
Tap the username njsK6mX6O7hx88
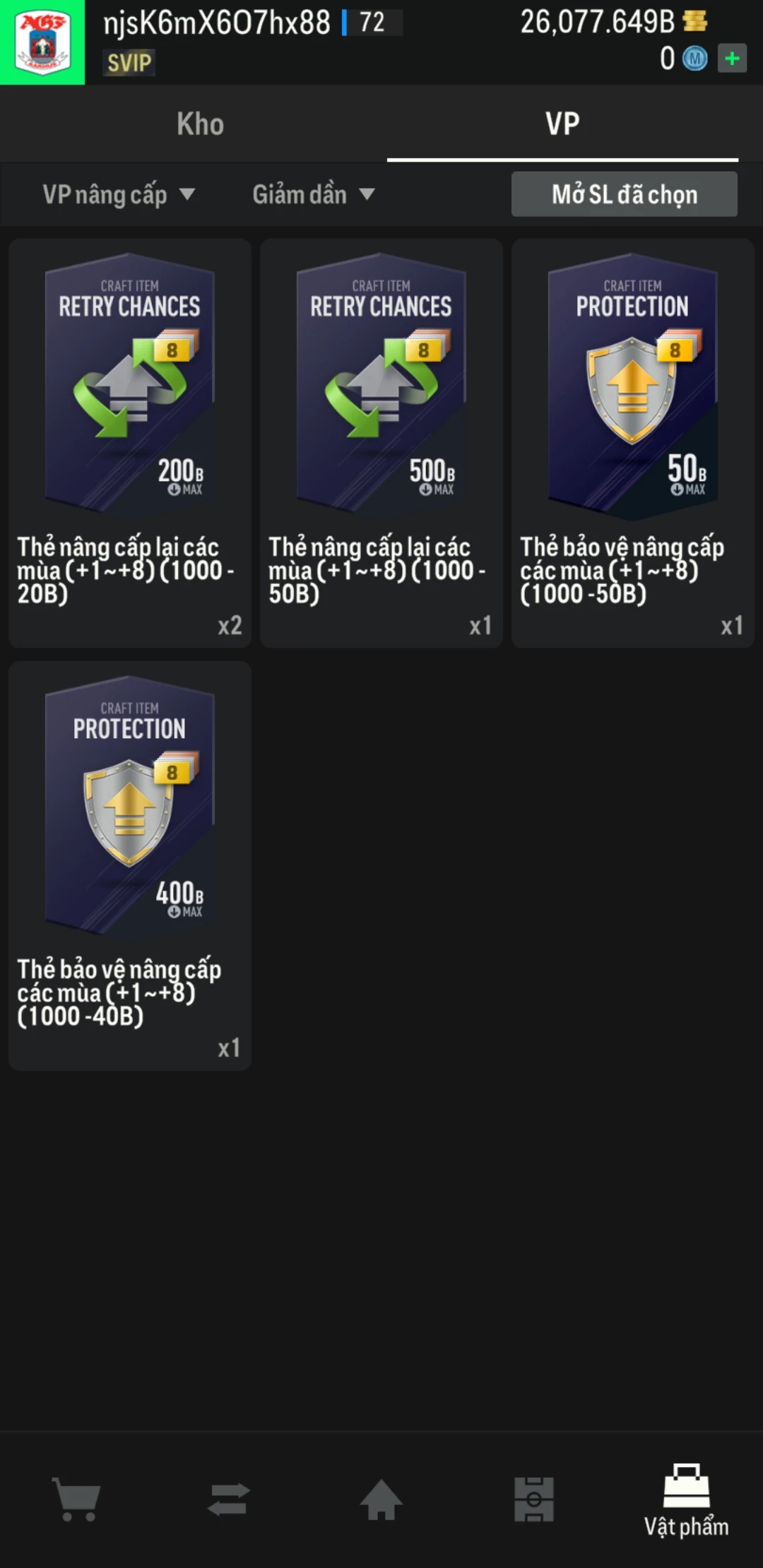(217, 23)
